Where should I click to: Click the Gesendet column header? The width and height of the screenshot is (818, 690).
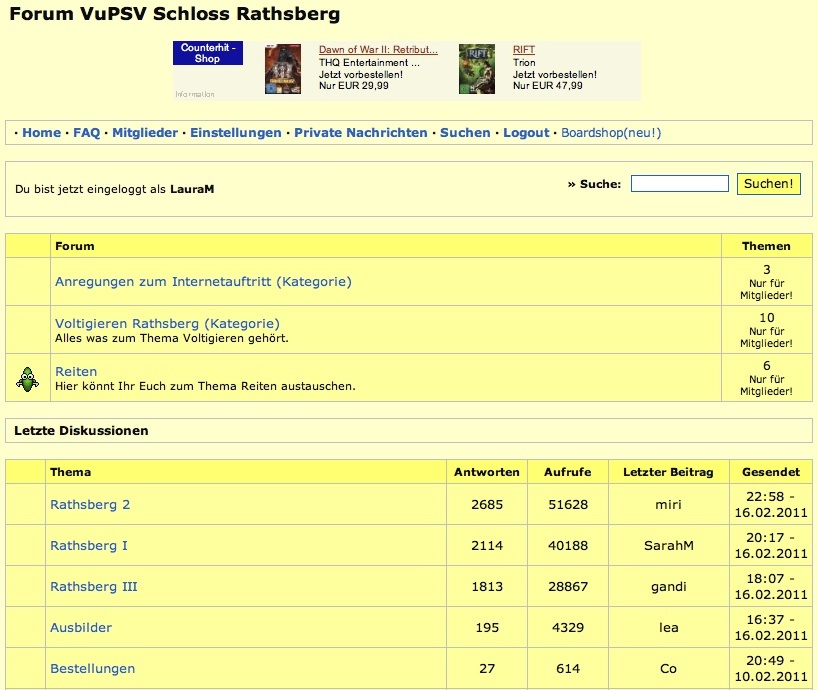pos(771,472)
